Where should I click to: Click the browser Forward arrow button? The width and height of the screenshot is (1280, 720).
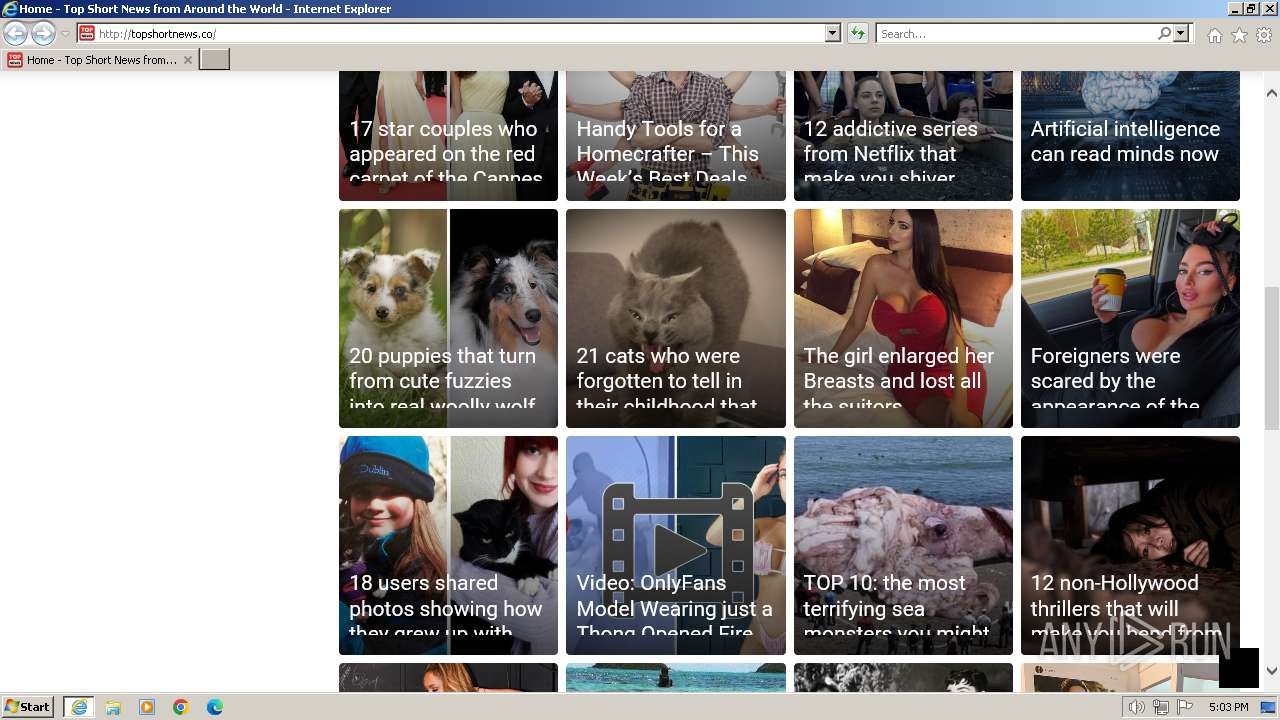tap(43, 34)
